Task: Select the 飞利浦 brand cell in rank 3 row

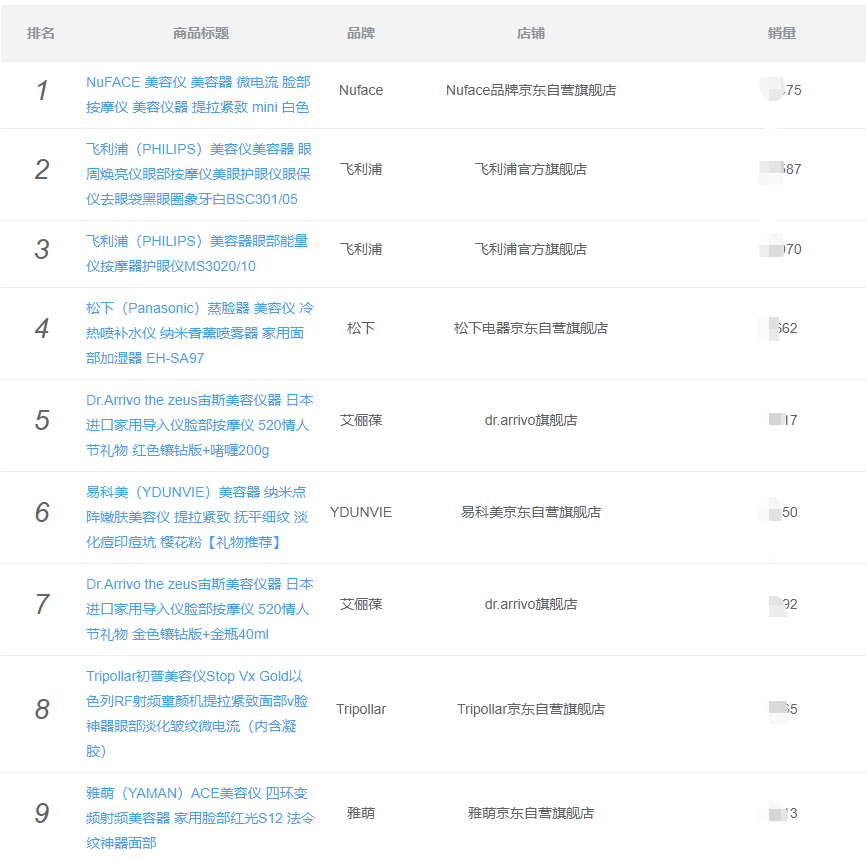Action: point(361,249)
